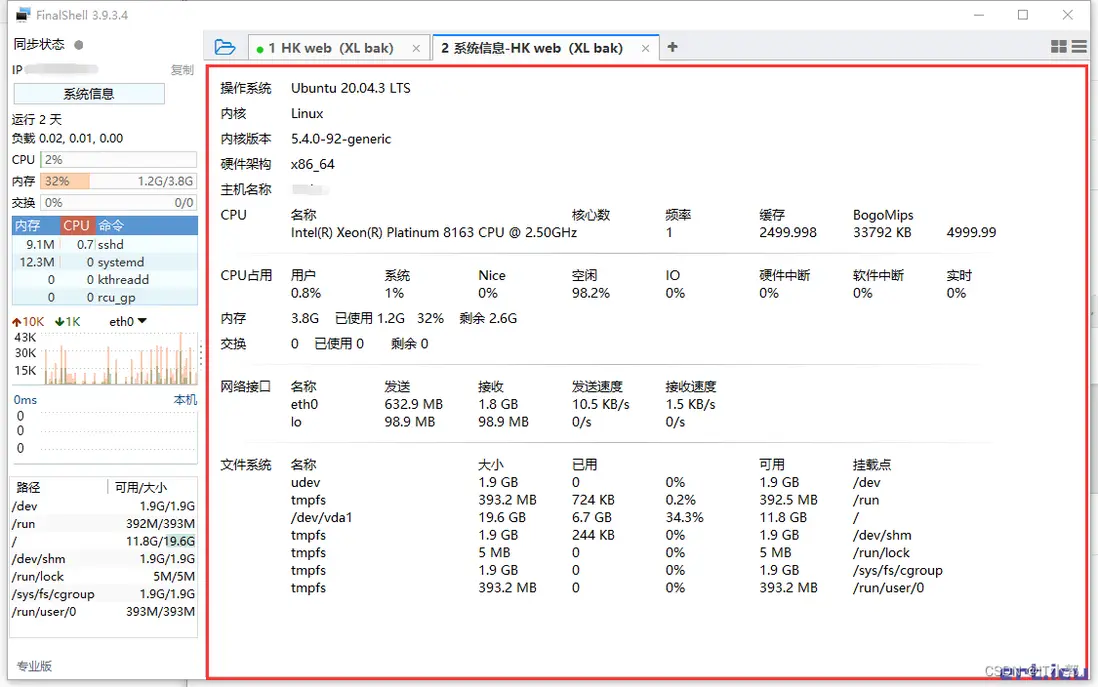
Task: Select the /sys/fs/cgroup row in sidebar
Action: [x=104, y=594]
